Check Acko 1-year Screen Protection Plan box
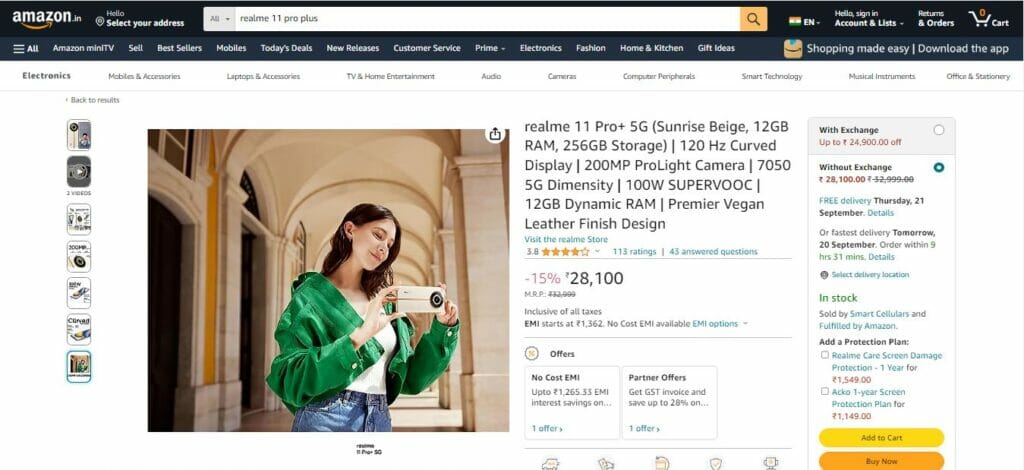Viewport: 1024px width, 470px height. (x=825, y=392)
